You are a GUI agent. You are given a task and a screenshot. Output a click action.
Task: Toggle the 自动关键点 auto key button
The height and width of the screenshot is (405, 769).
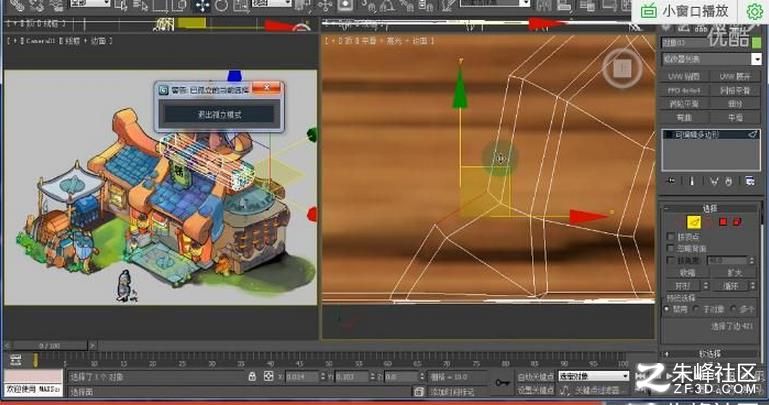tap(535, 376)
